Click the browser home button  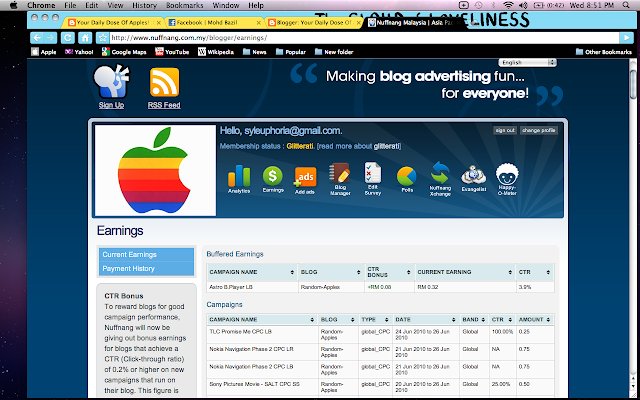point(85,38)
